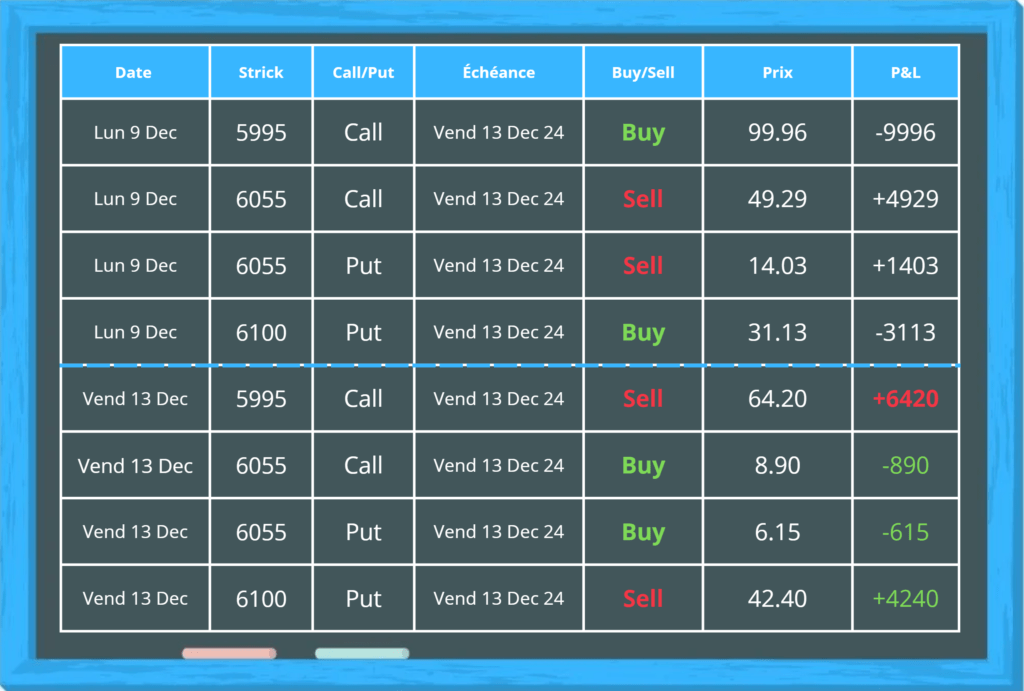The width and height of the screenshot is (1024, 691).
Task: Select the Strick column header
Action: click(x=261, y=72)
